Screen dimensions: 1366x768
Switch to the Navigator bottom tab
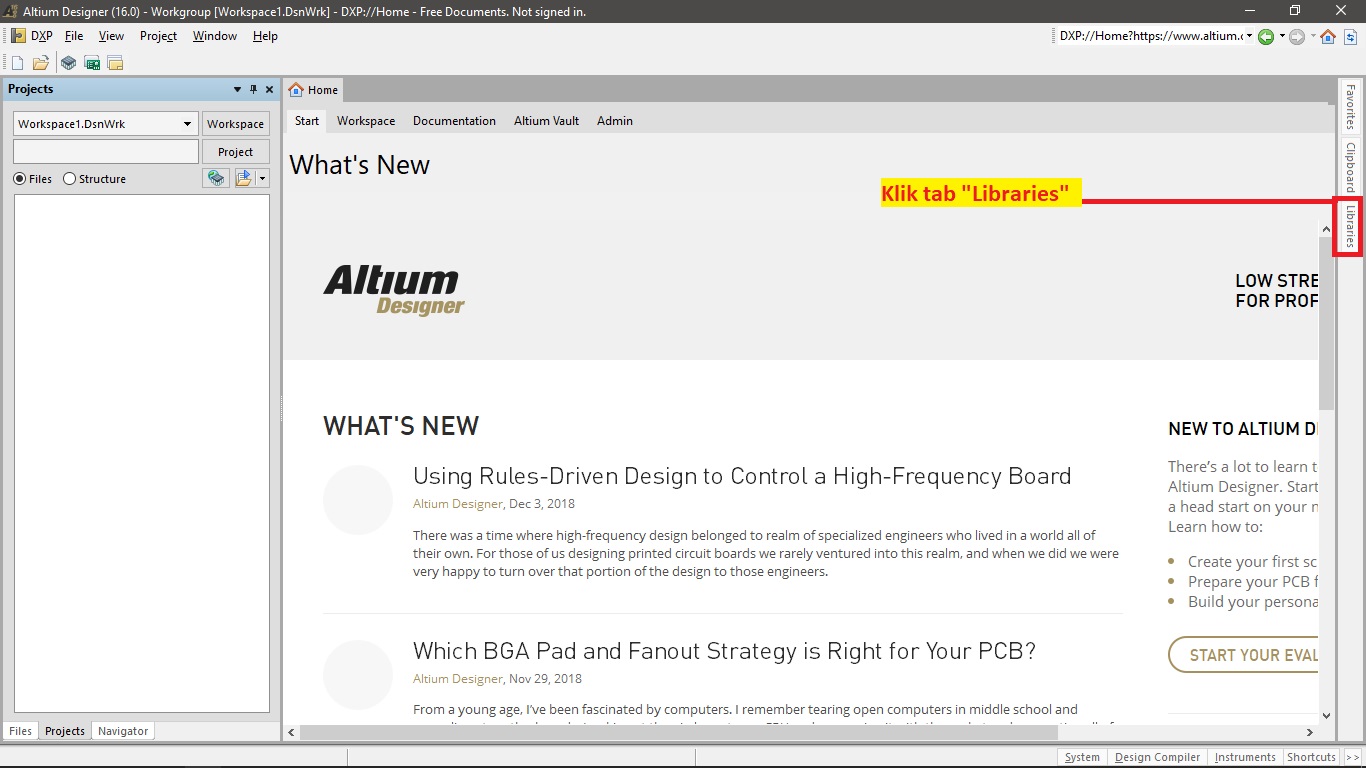[x=123, y=731]
